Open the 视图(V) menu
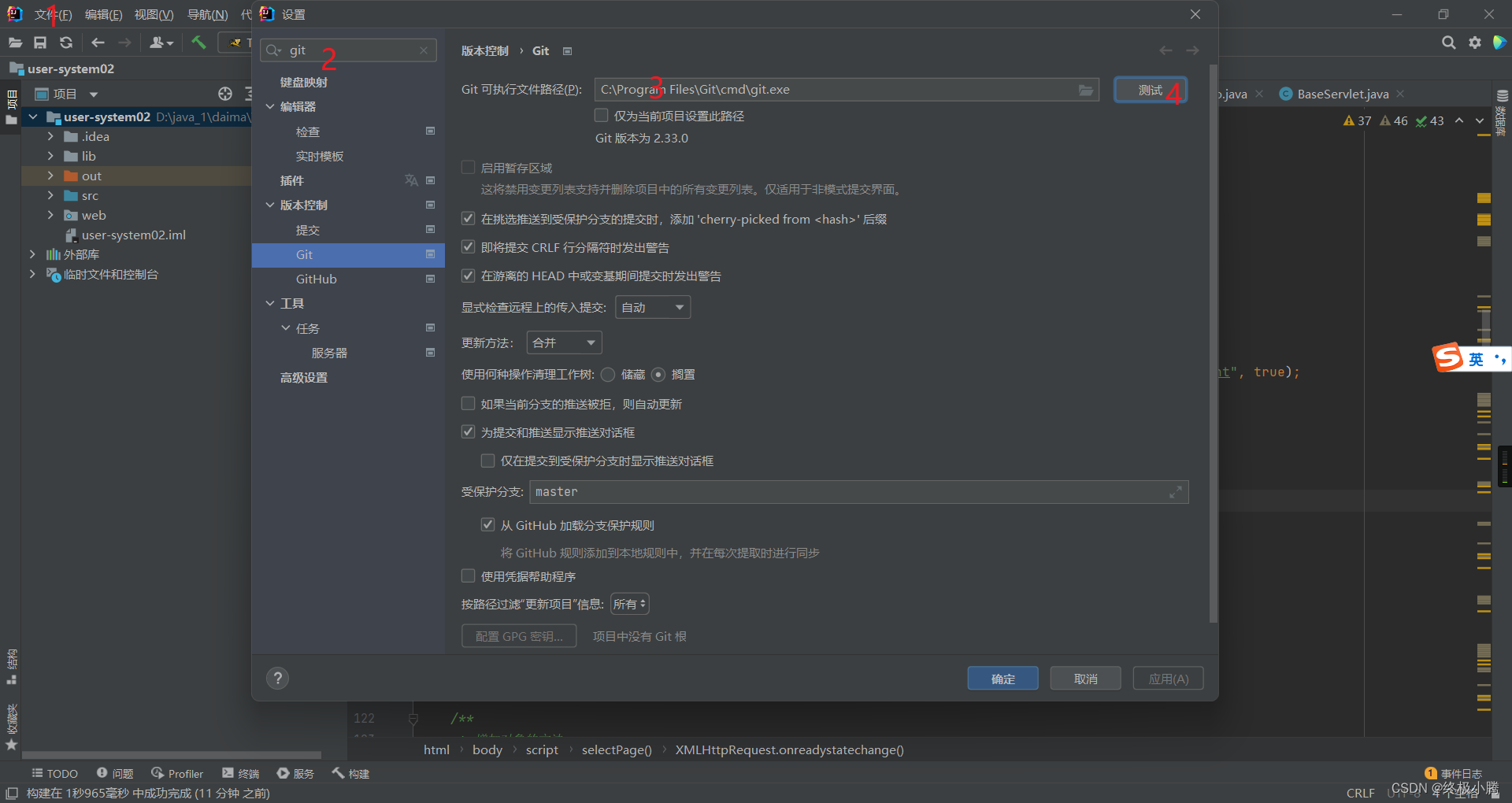 point(154,15)
